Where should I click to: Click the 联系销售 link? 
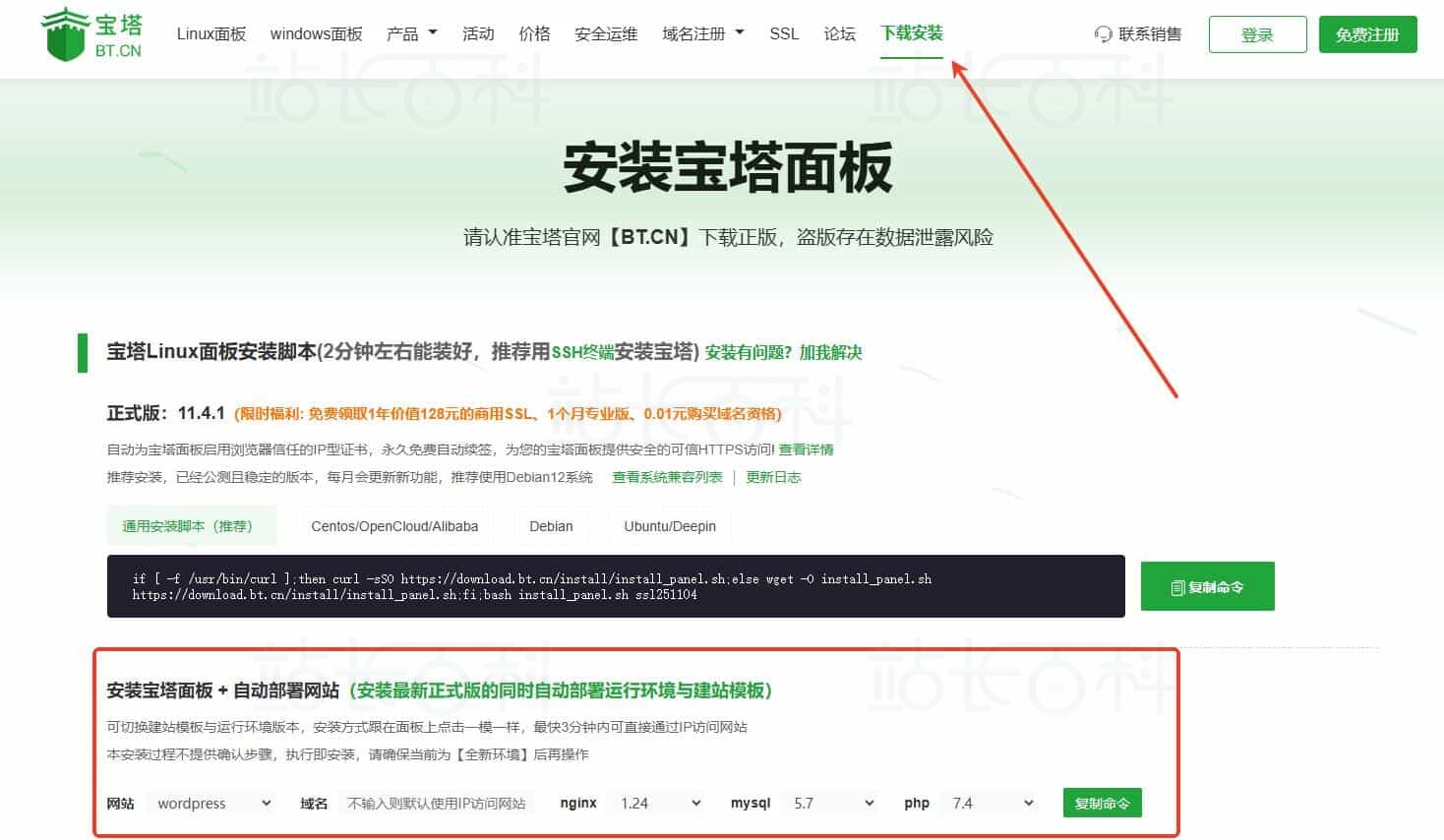(x=1149, y=34)
